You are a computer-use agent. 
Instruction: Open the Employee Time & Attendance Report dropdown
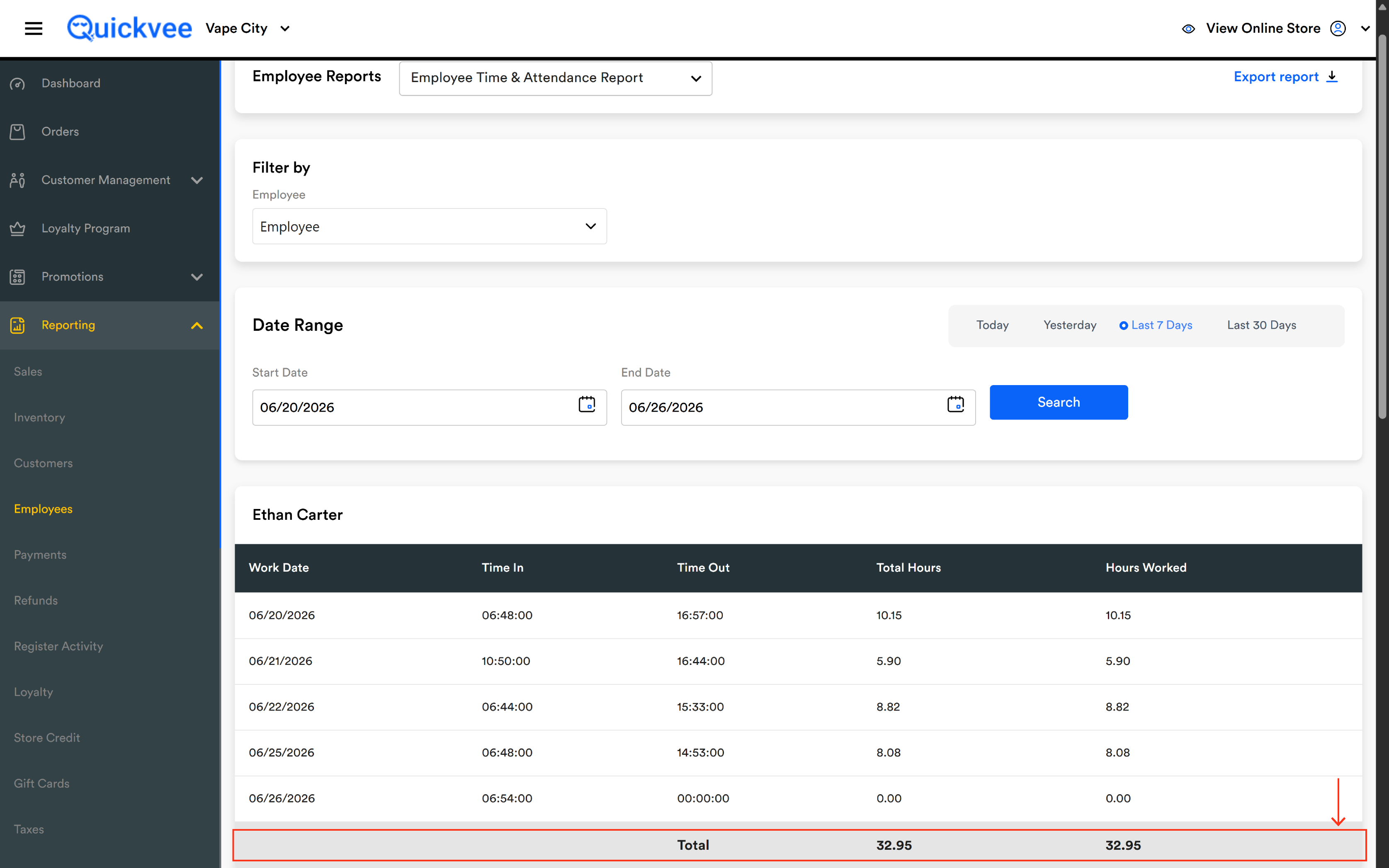(555, 78)
